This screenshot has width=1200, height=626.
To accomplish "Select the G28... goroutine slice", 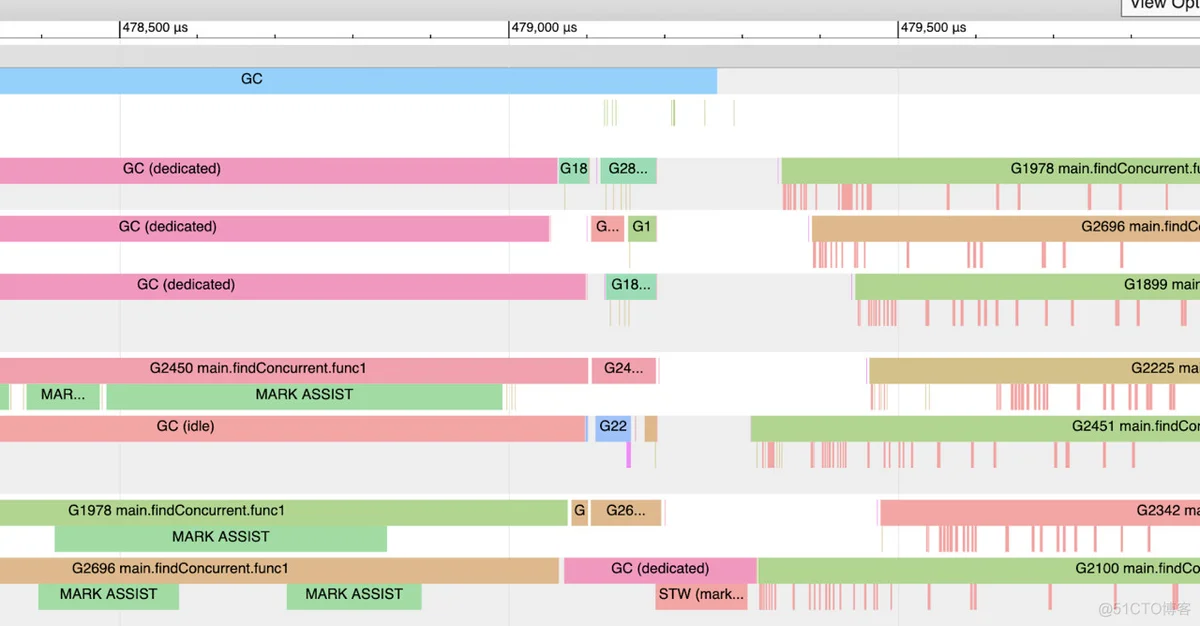I will [629, 169].
